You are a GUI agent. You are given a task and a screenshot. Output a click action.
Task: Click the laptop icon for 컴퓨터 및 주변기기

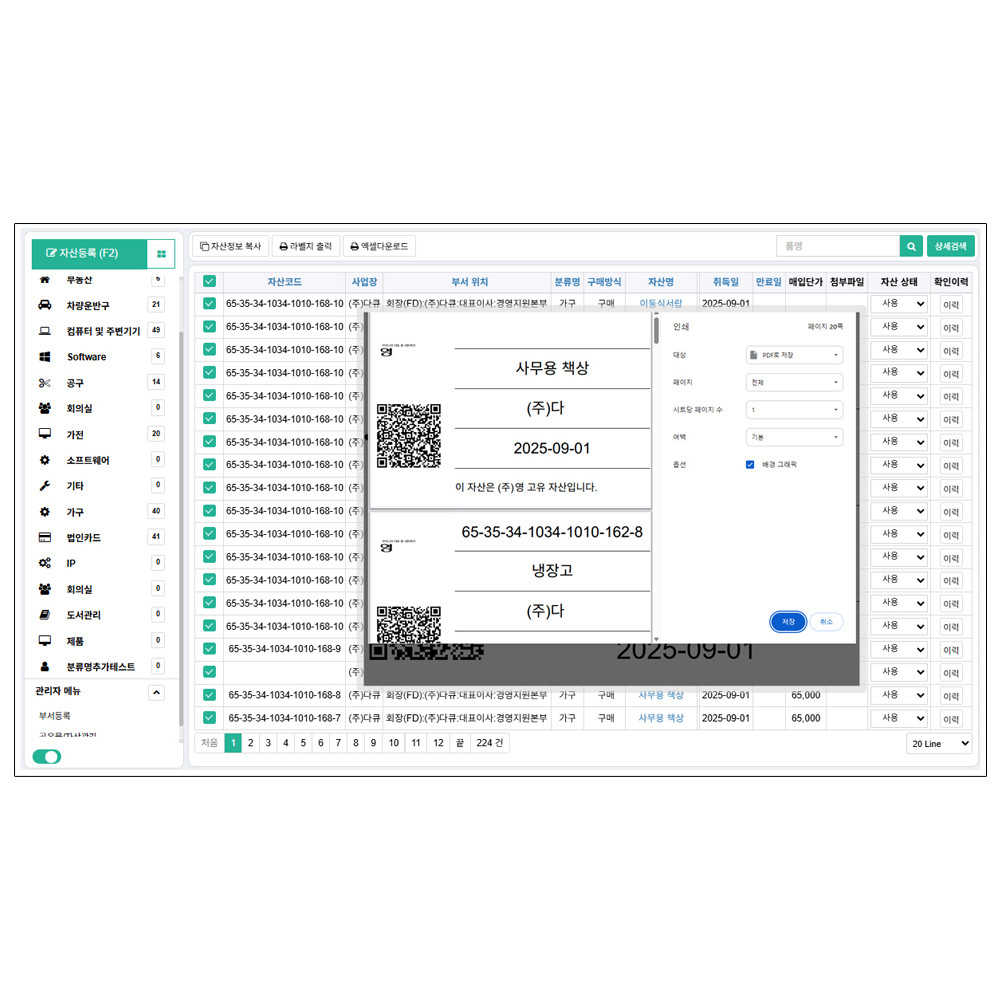[x=45, y=331]
